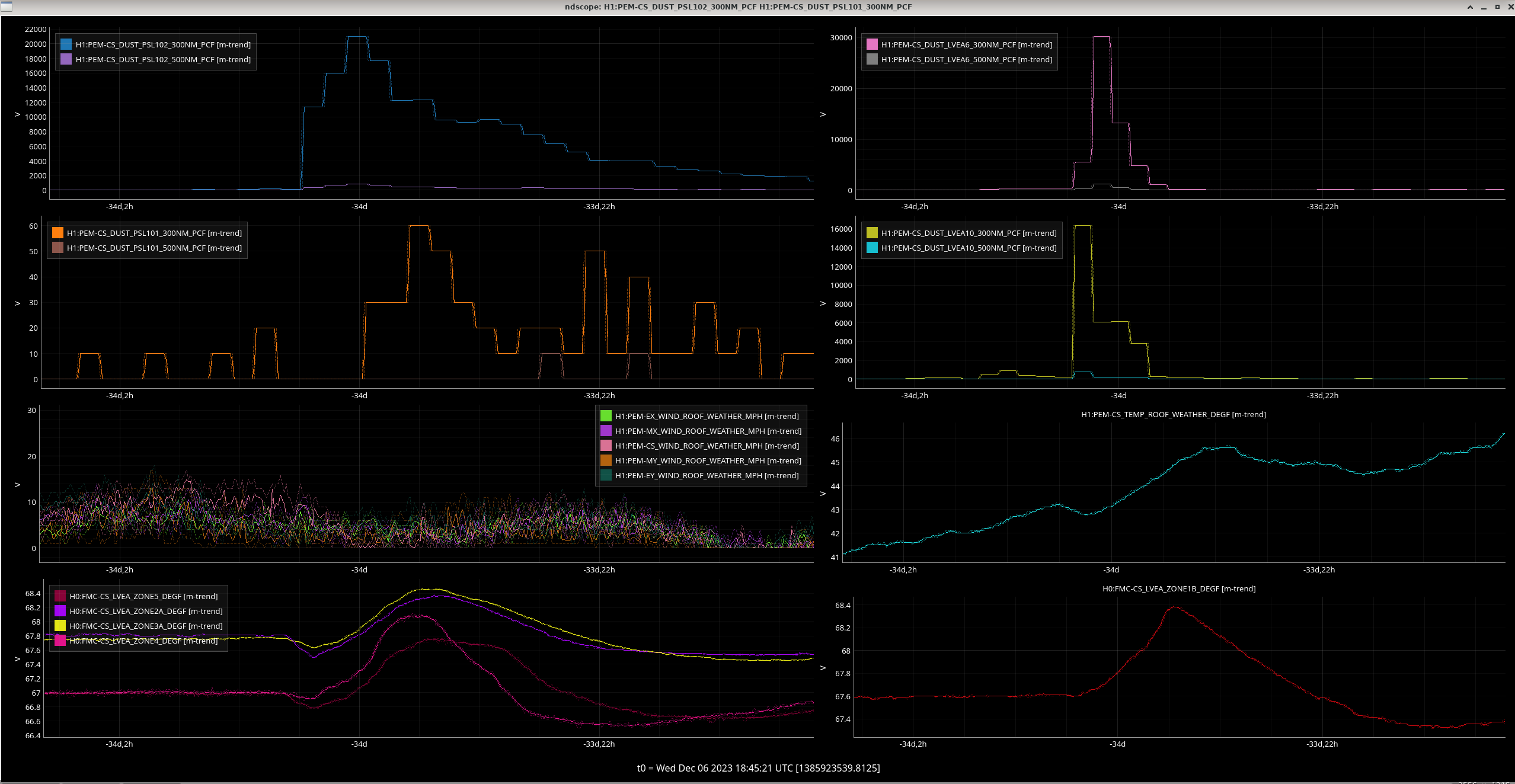
Task: Click -34d tick label under PSL102 plot
Action: (x=359, y=206)
